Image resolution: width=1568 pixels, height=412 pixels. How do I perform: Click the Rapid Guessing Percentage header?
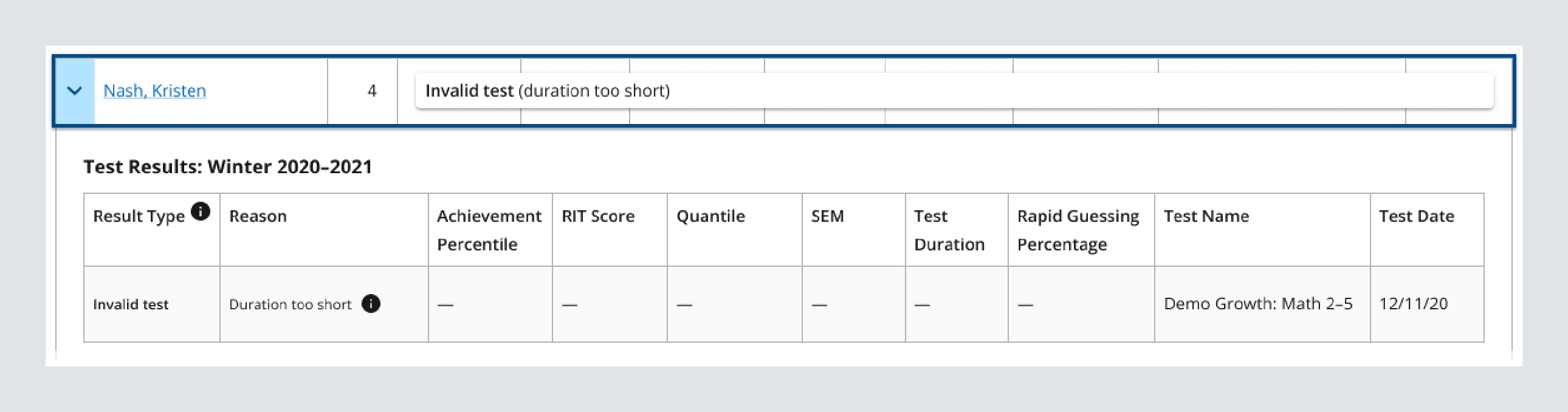(1078, 230)
